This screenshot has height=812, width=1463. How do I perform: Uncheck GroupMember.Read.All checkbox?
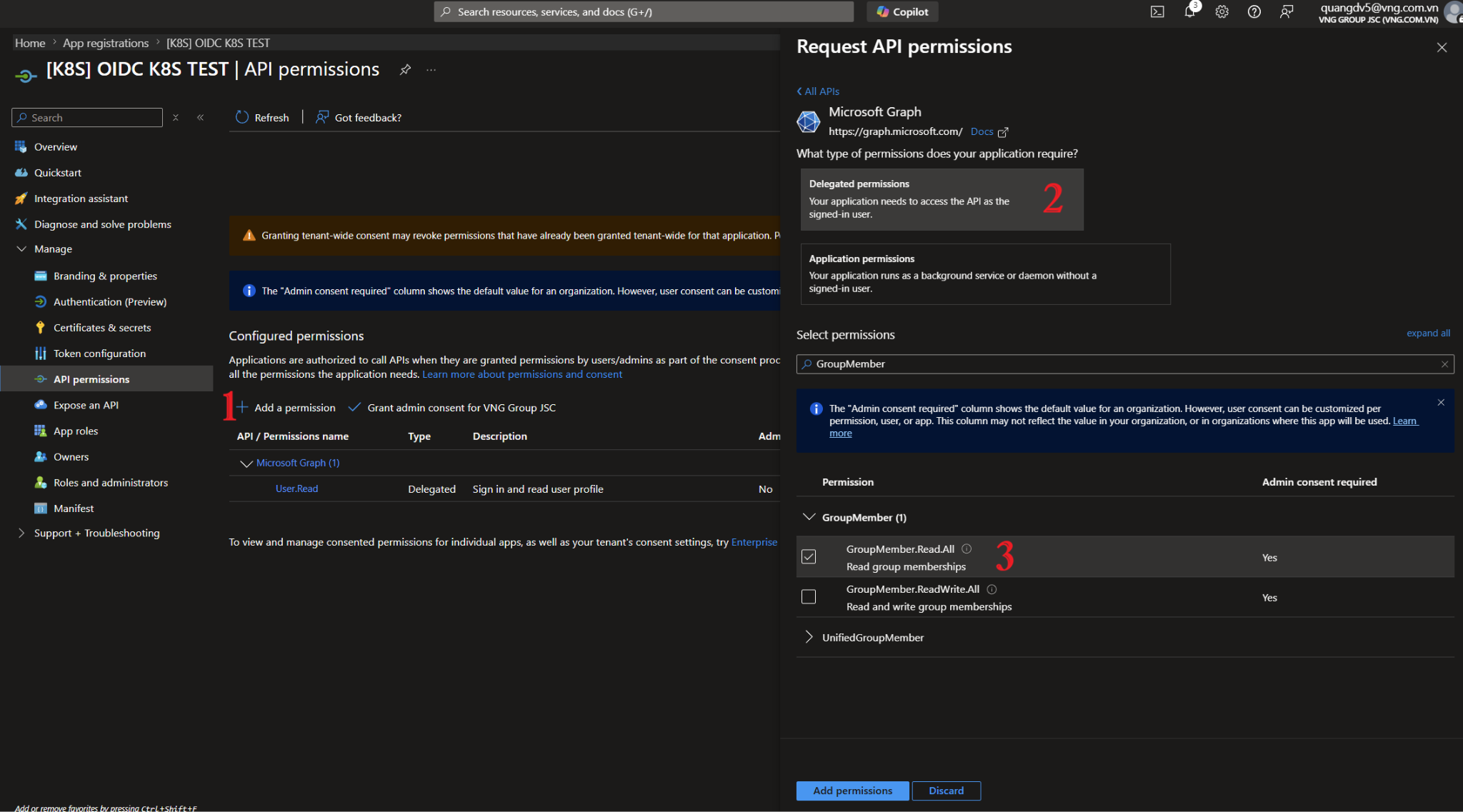coord(809,556)
